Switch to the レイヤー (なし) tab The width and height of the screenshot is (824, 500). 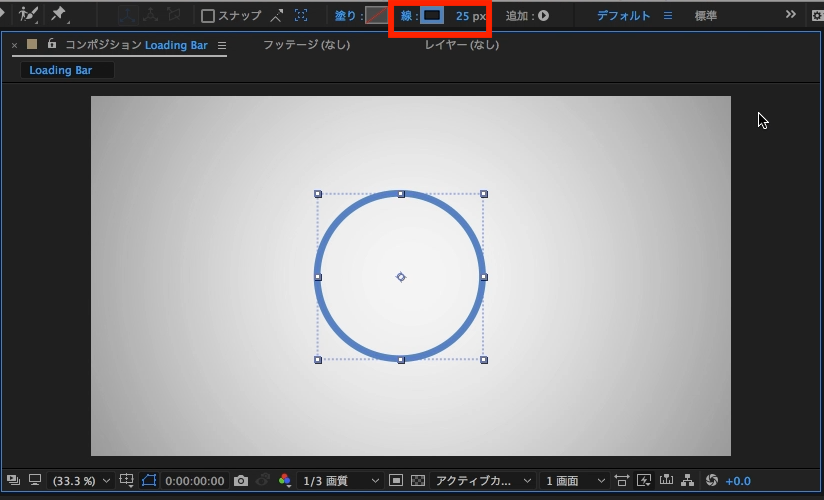point(462,45)
